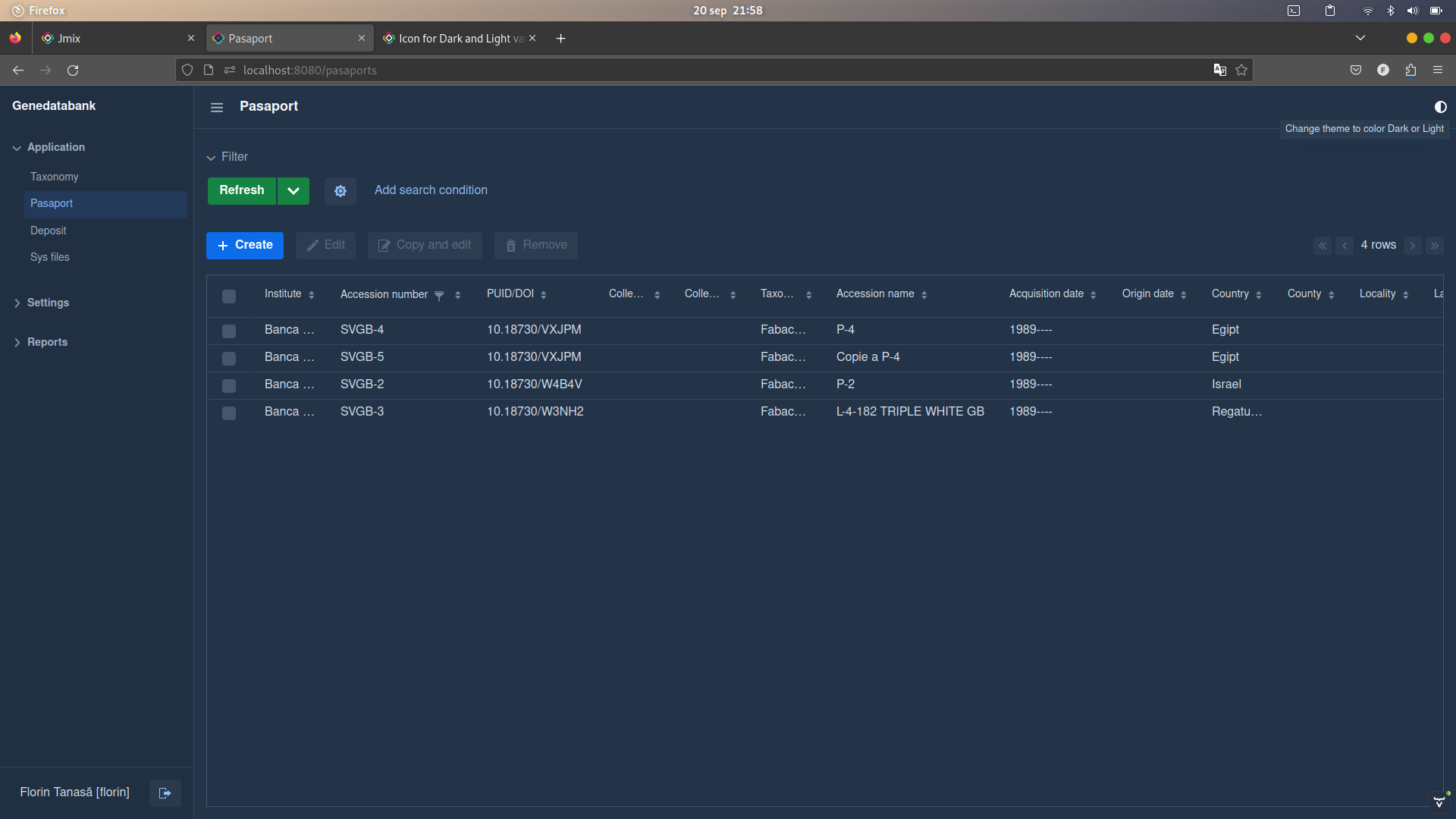This screenshot has height=819, width=1456.
Task: Collapse the Filter section
Action: tap(227, 157)
